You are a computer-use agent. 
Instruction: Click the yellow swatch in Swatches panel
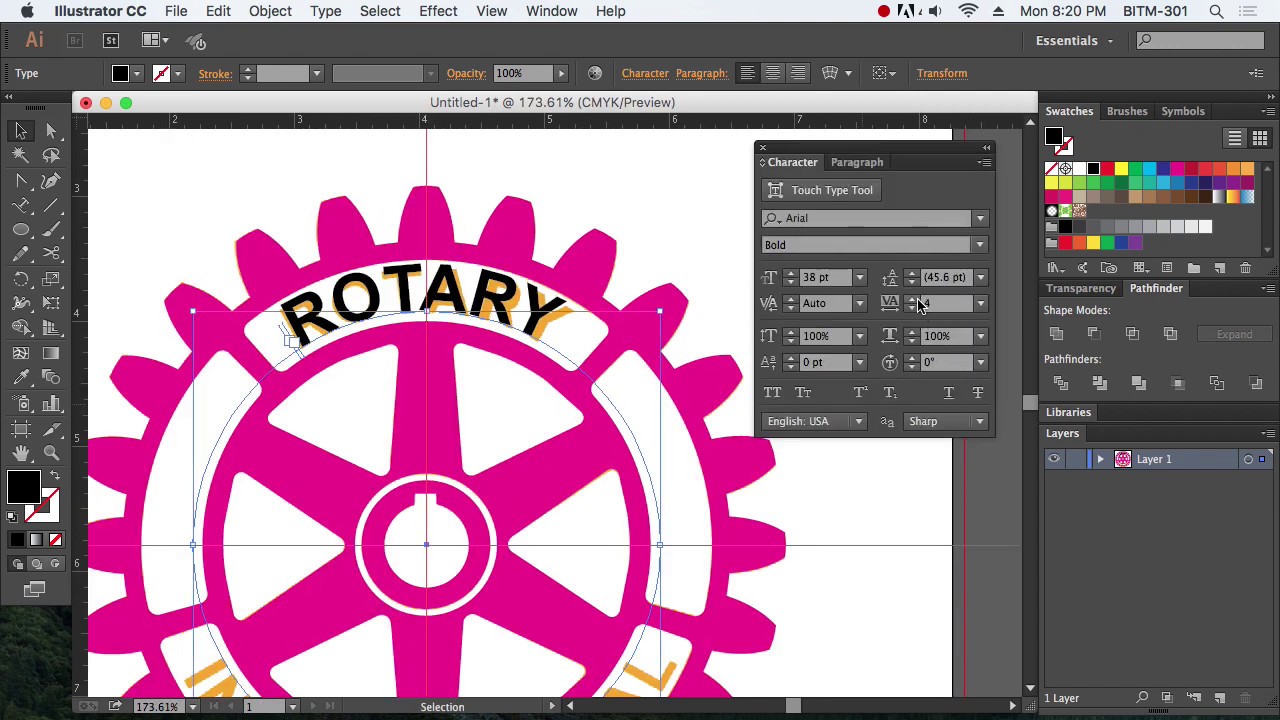1121,169
